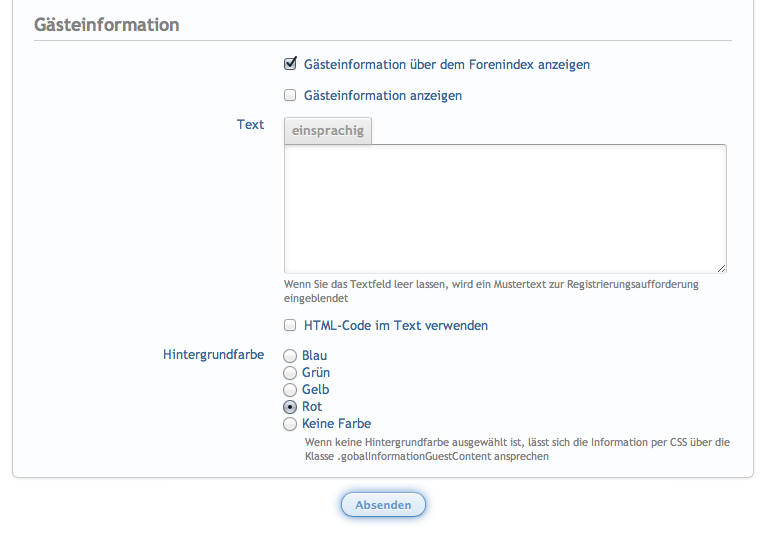Choose Grün as background color
Image resolution: width=767 pixels, height=533 pixels.
[290, 373]
